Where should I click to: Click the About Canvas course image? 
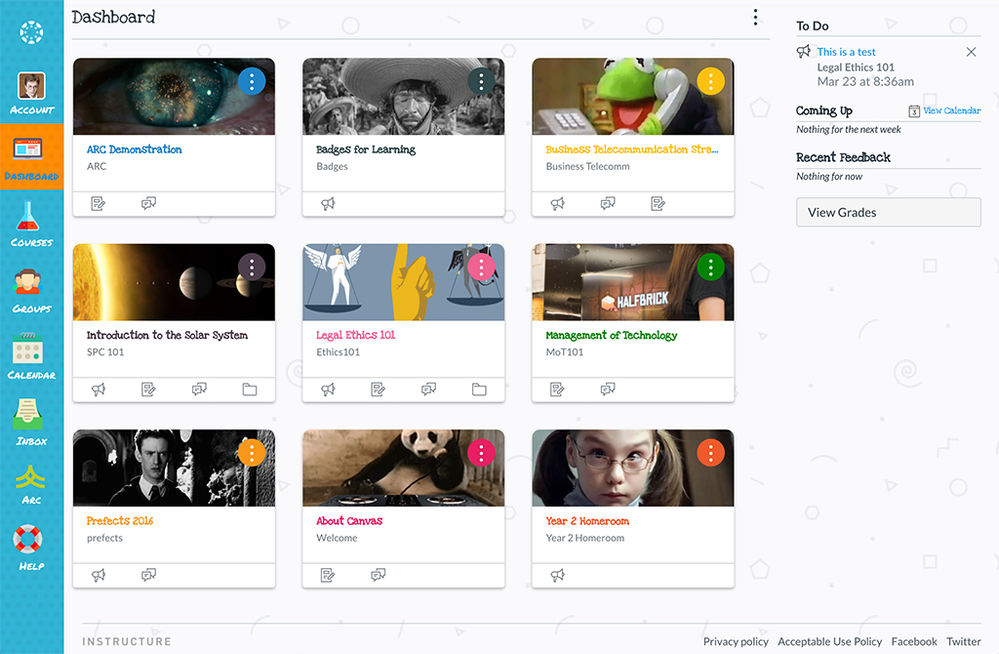[x=403, y=467]
